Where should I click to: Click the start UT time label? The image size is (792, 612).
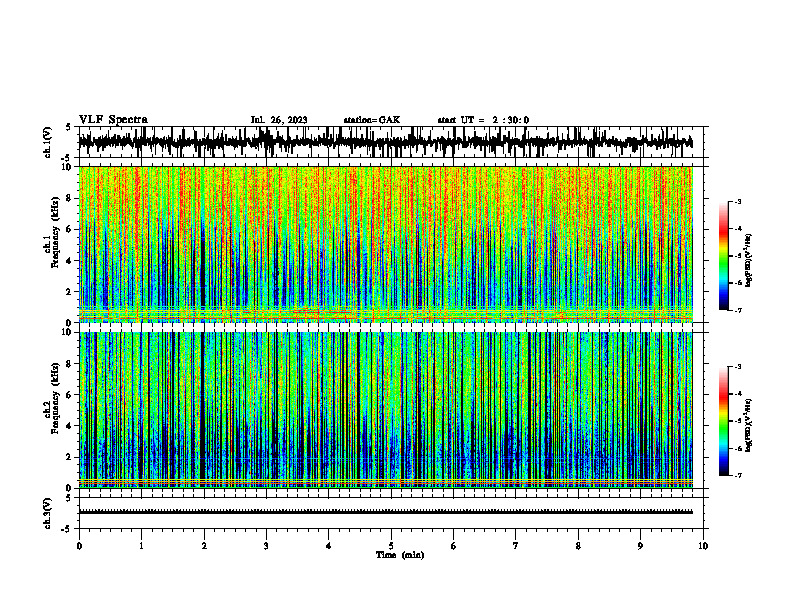pyautogui.click(x=483, y=120)
